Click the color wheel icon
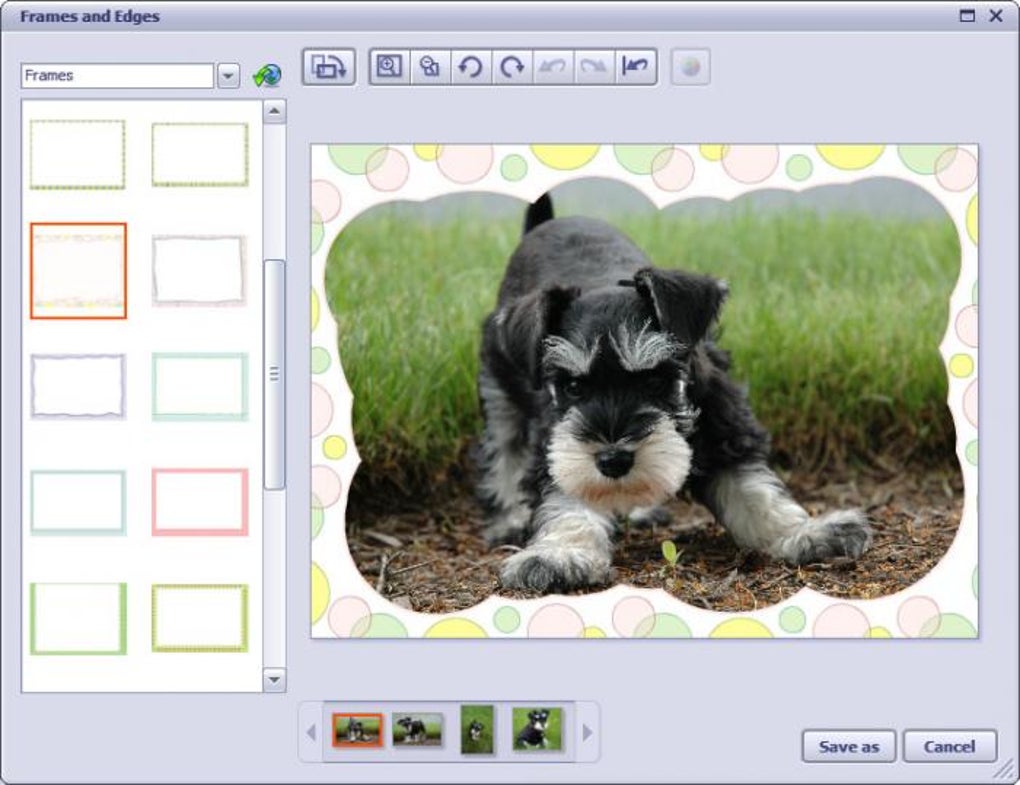Image resolution: width=1020 pixels, height=785 pixels. click(x=690, y=66)
